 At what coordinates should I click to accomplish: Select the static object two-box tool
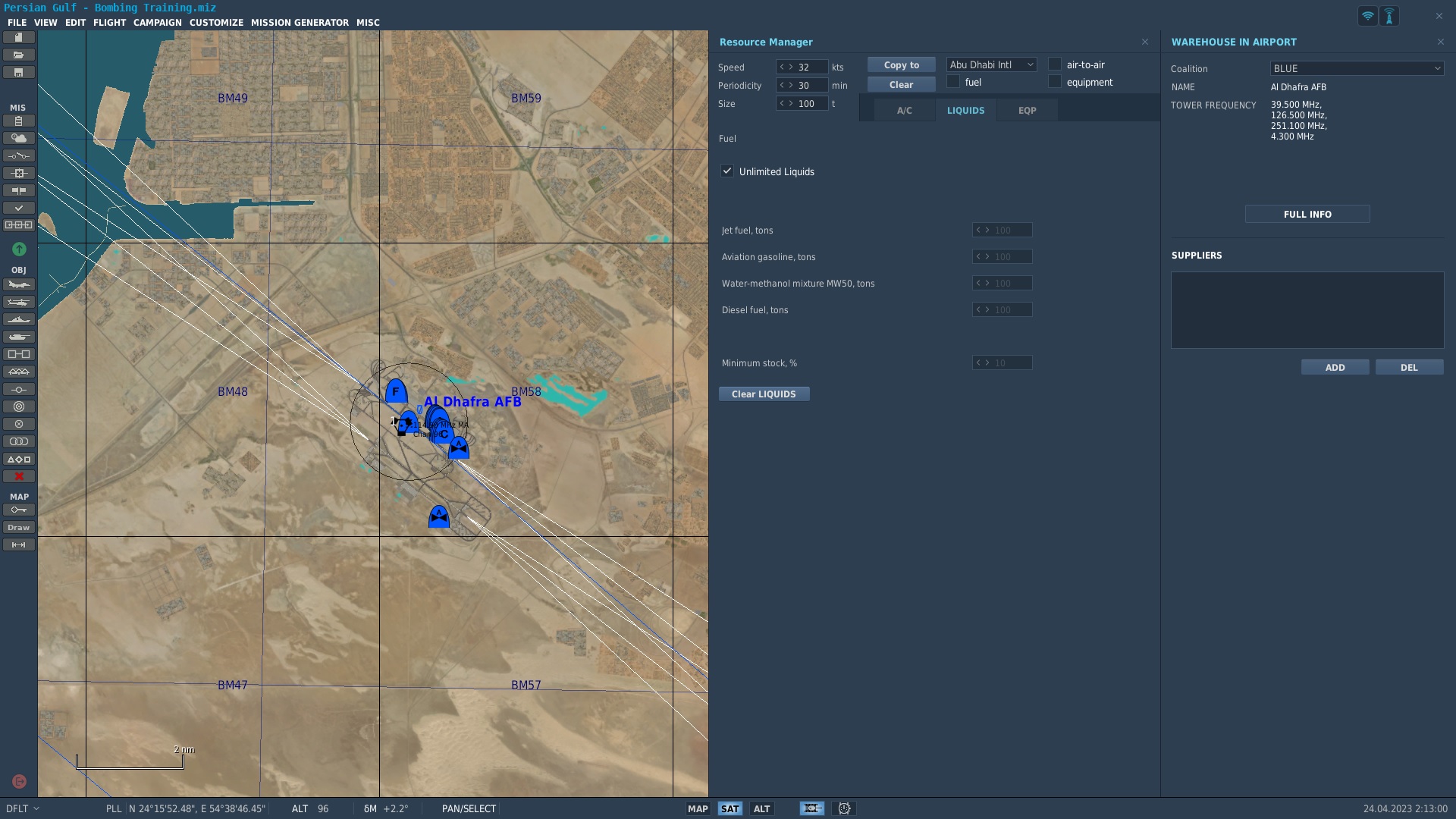pos(19,354)
